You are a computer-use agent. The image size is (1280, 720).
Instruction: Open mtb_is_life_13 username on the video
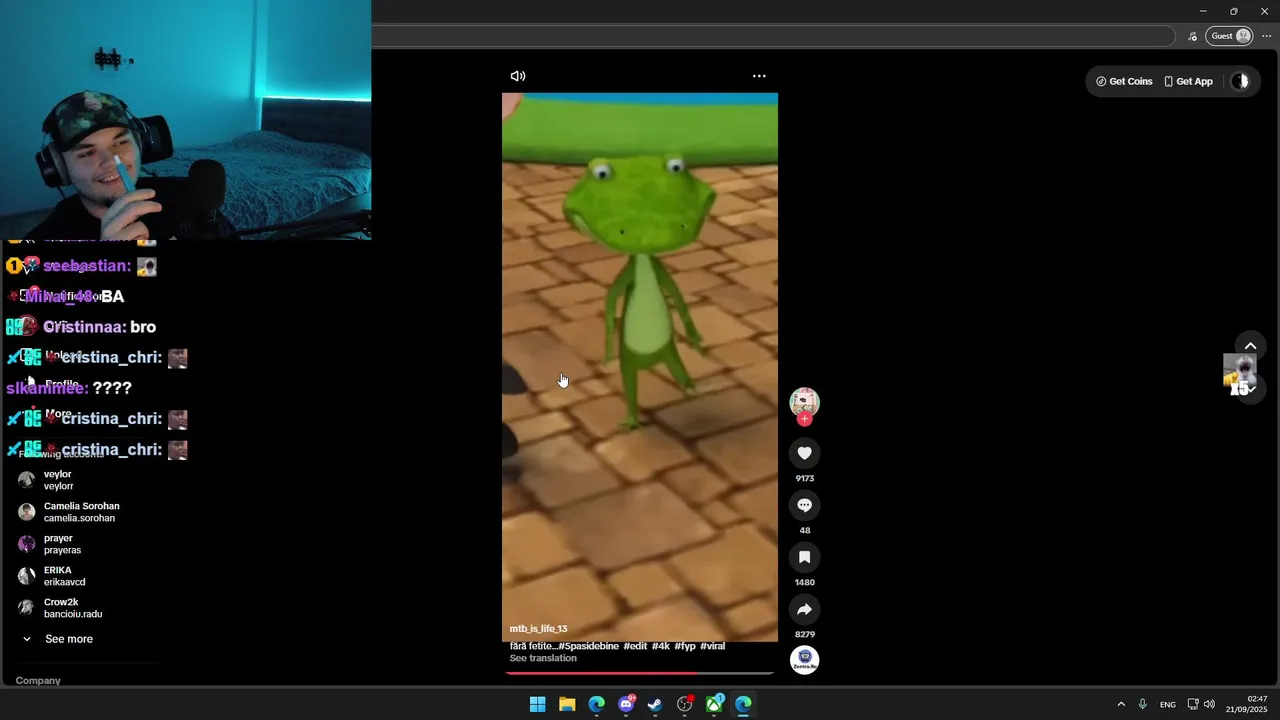pyautogui.click(x=538, y=629)
